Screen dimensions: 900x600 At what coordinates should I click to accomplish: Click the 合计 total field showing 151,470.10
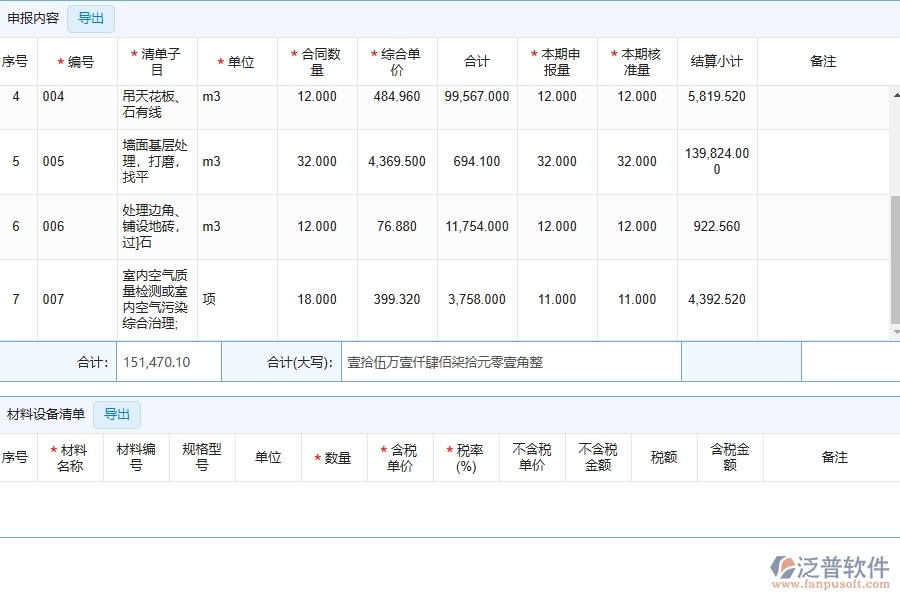166,361
